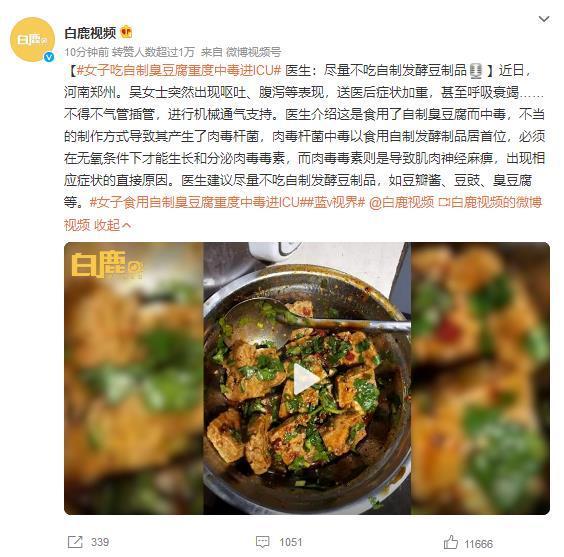The image size is (564, 557).
Task: Collapse the post text with 收起
Action: tap(112, 225)
